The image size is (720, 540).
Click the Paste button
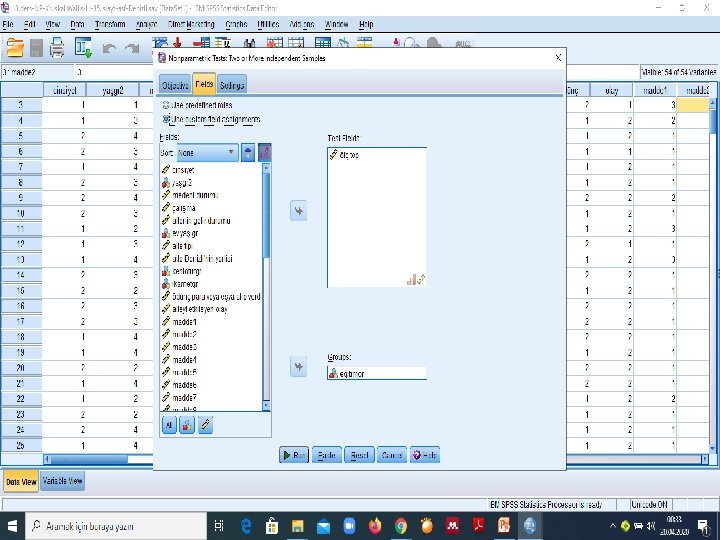click(x=327, y=455)
